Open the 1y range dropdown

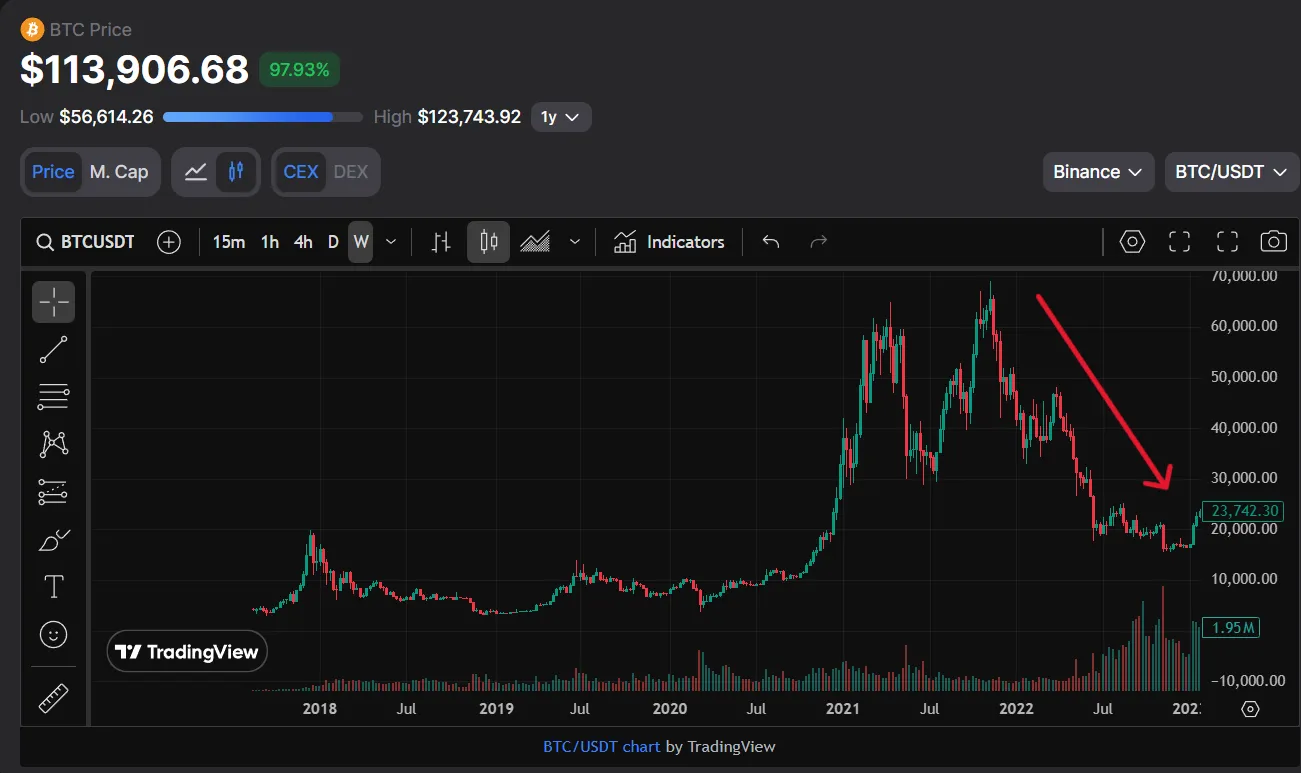[560, 117]
